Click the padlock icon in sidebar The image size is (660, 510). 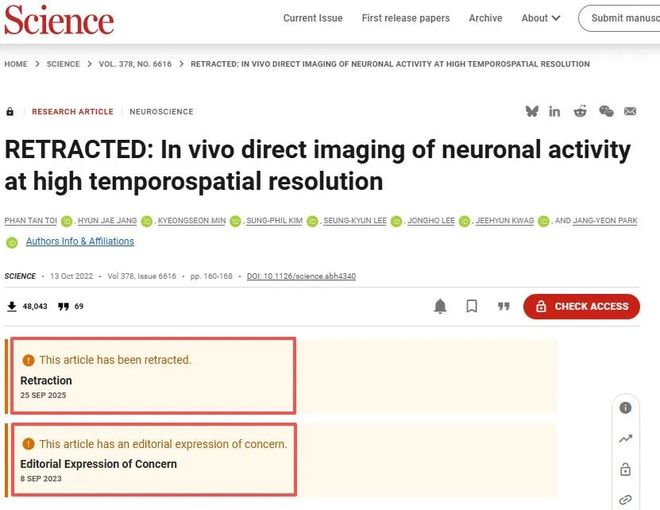pyautogui.click(x=625, y=469)
